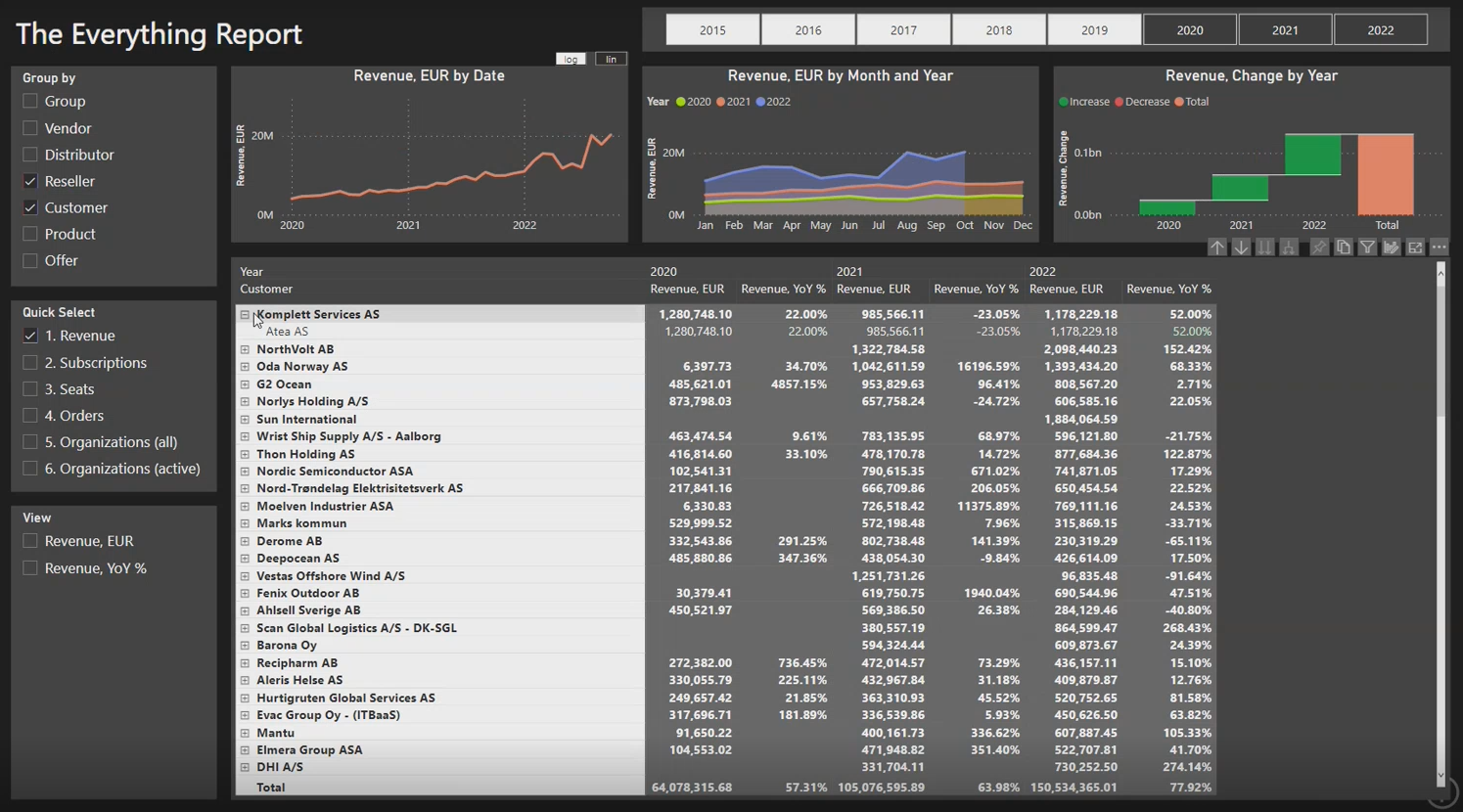The image size is (1463, 812).
Task: Select the 2018 year button
Action: [999, 30]
